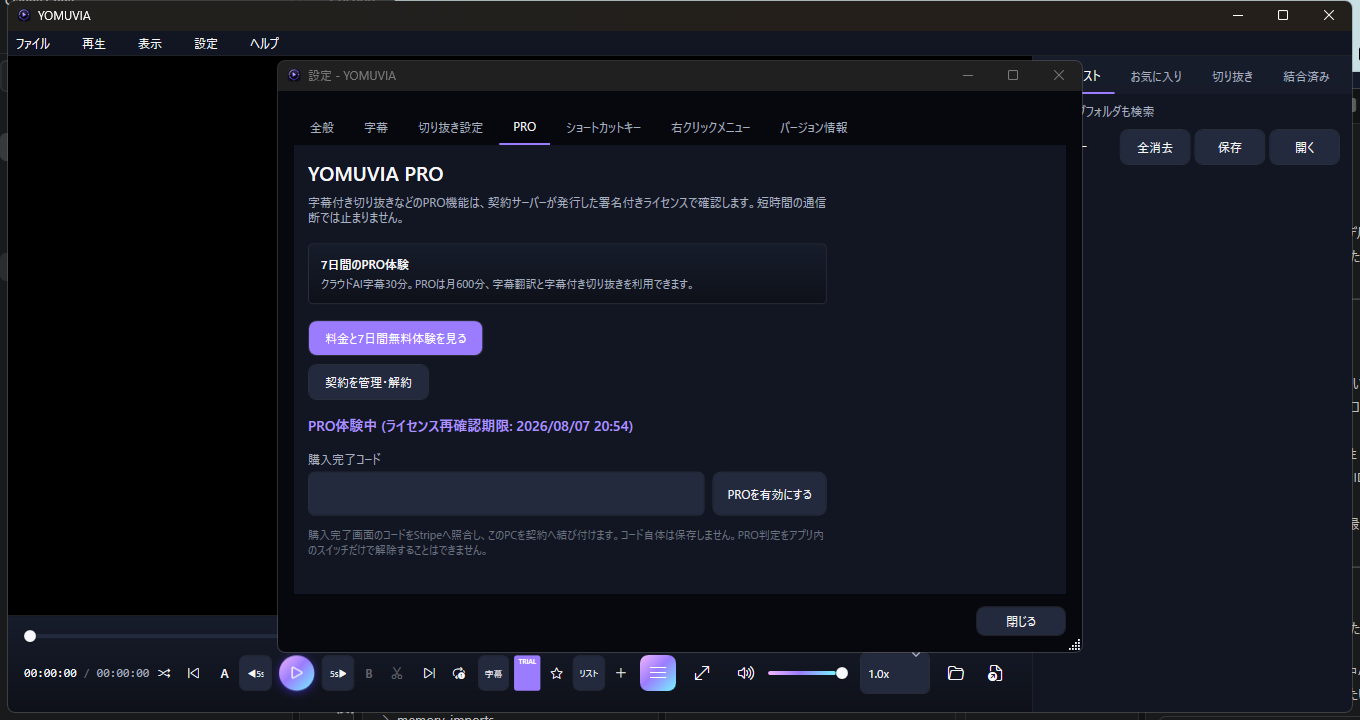Open the 設定 menu
1360x720 pixels.
206,43
